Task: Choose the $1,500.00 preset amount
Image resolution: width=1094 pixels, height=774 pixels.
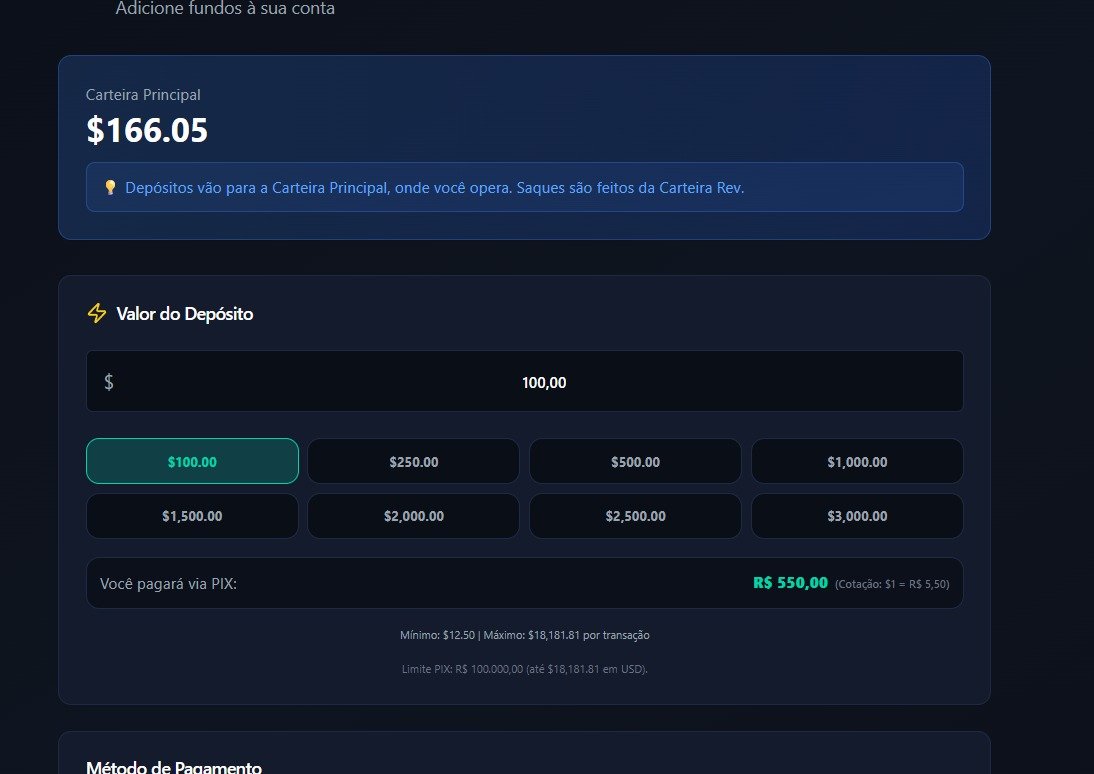Action: [x=192, y=516]
